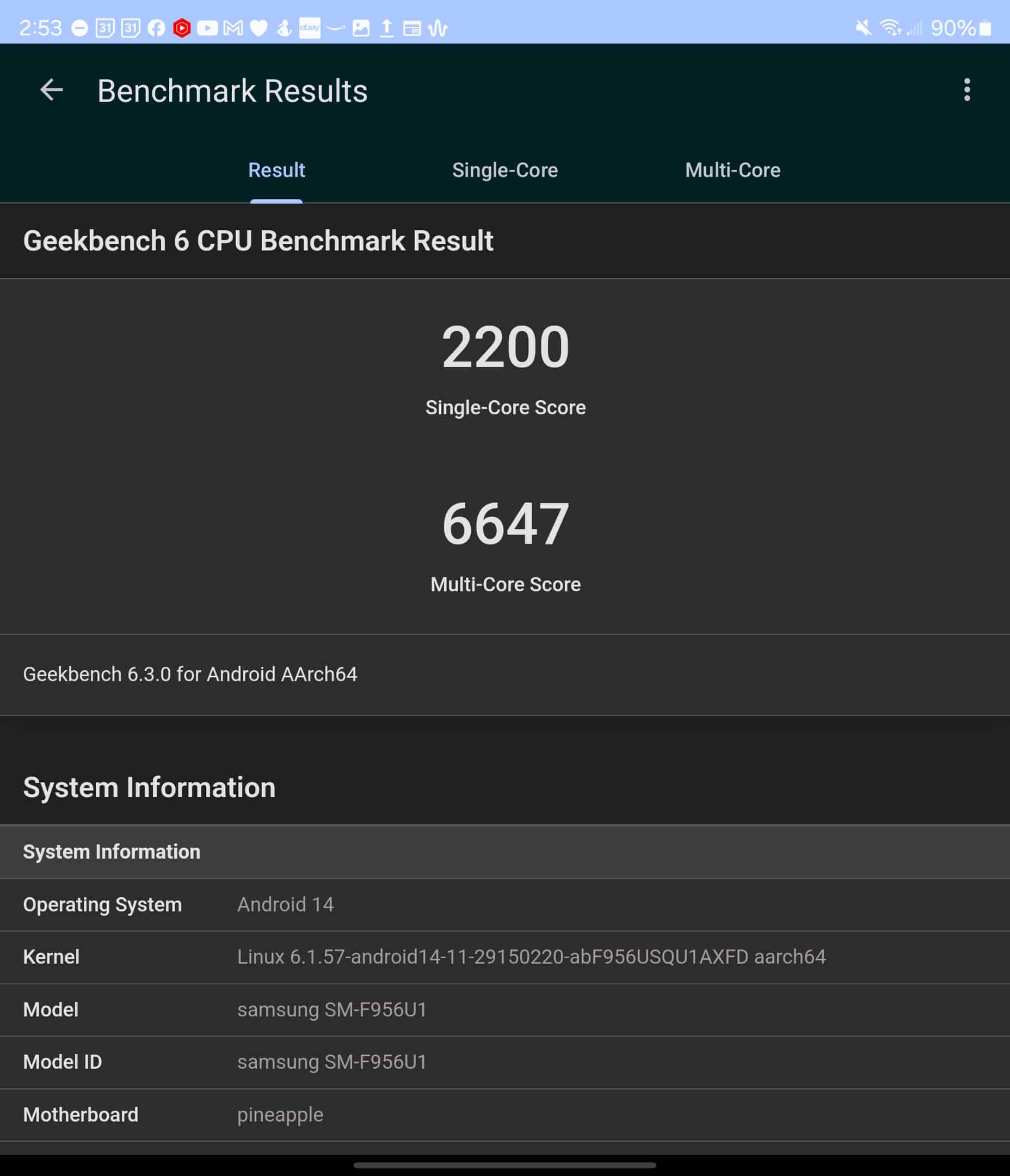Screen dimensions: 1010x1176
Task: Tap the first calendar 31 status icon
Action: coord(105,28)
